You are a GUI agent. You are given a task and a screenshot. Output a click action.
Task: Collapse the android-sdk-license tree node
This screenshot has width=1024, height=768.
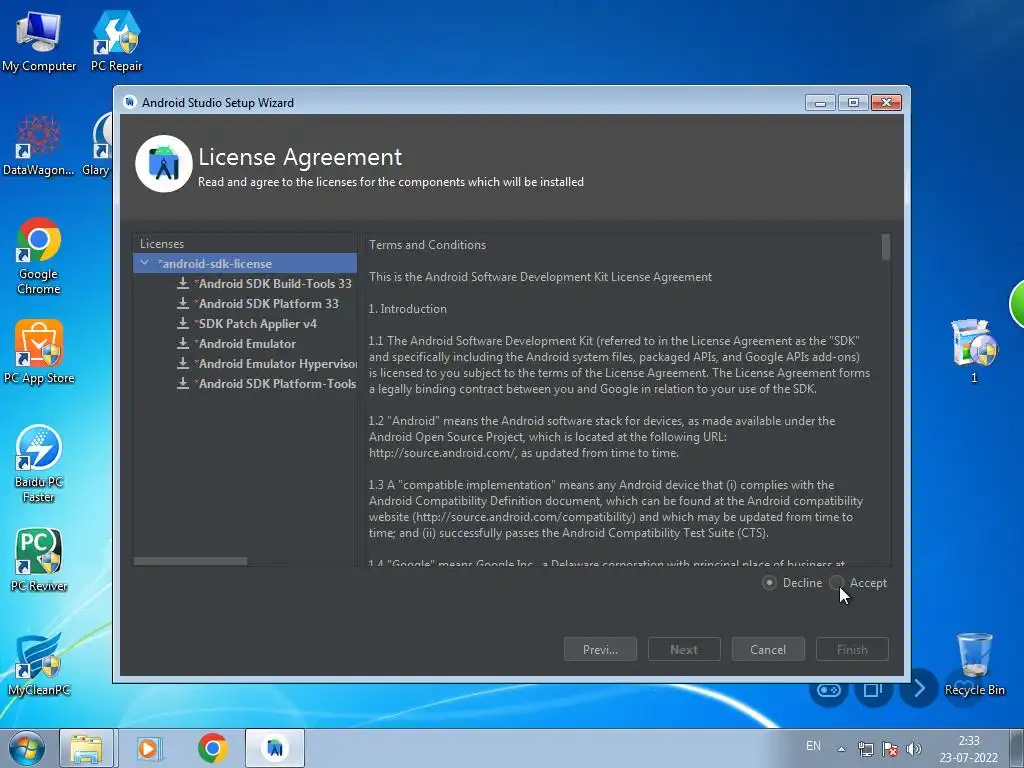[144, 263]
